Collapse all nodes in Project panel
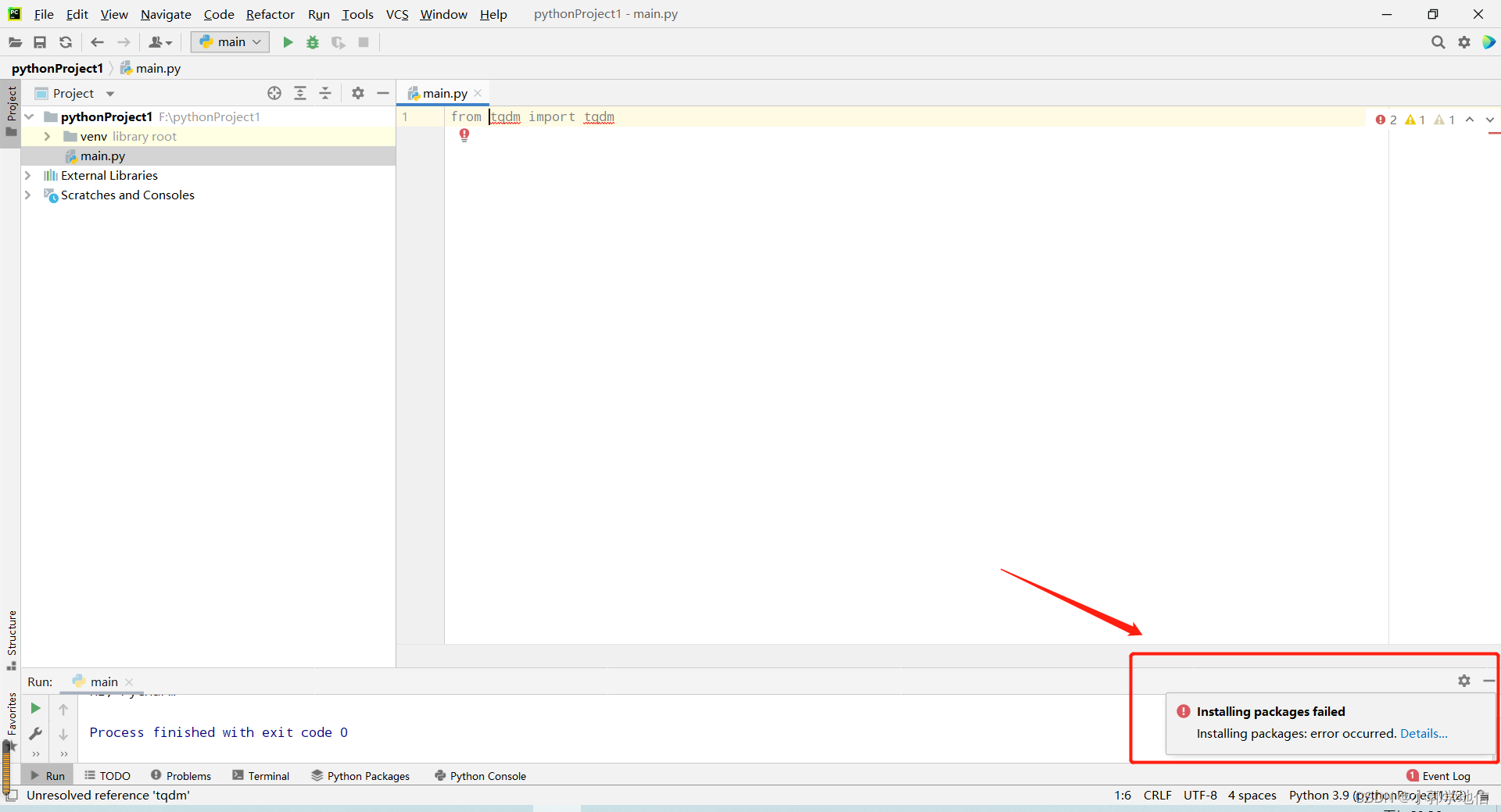Viewport: 1501px width, 812px height. [x=325, y=93]
